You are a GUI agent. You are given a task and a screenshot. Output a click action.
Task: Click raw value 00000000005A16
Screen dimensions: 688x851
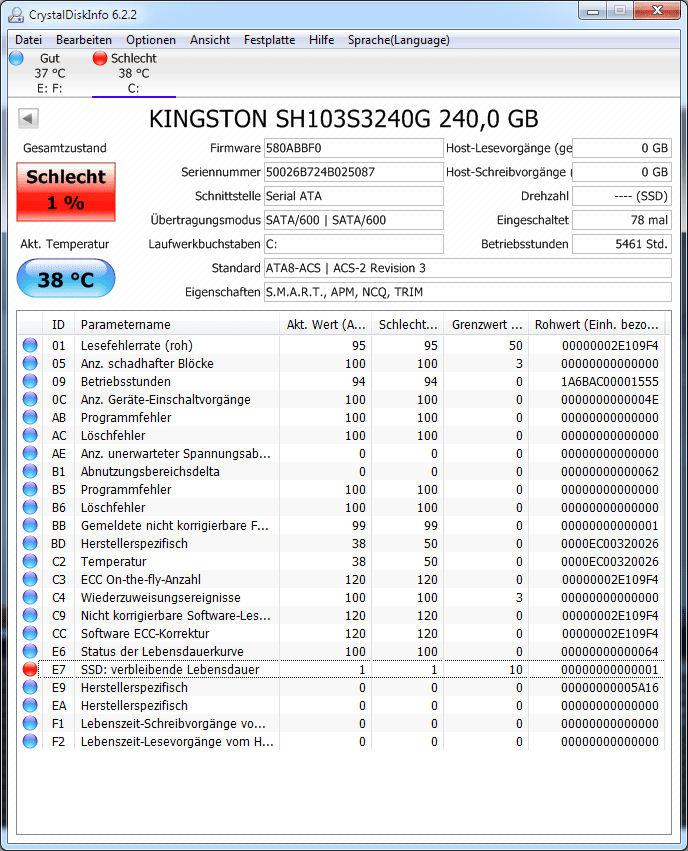coord(609,688)
